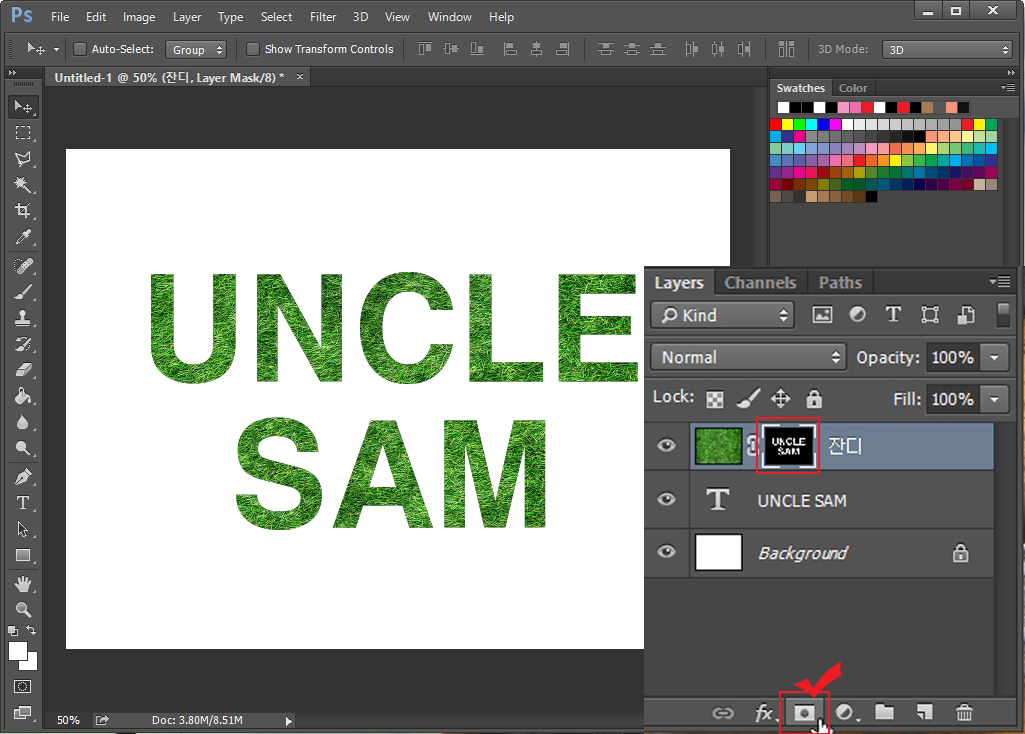
Task: Select the Paint Bucket tool
Action: (x=23, y=396)
